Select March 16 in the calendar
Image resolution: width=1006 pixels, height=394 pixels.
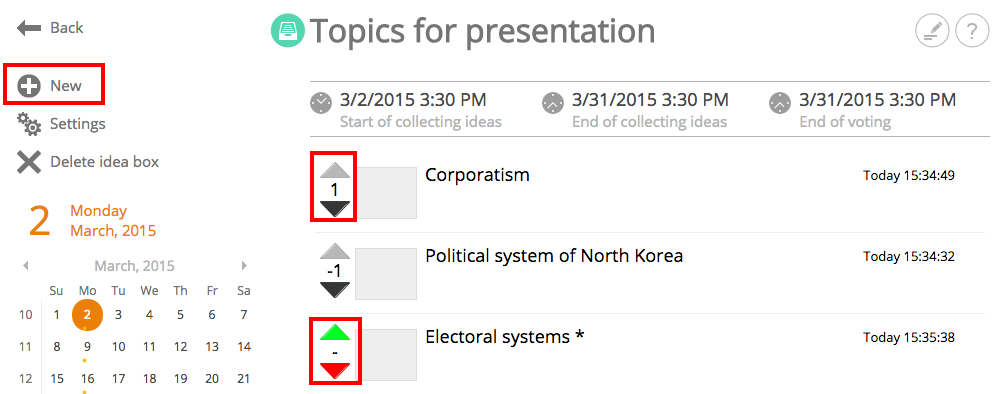[x=87, y=379]
